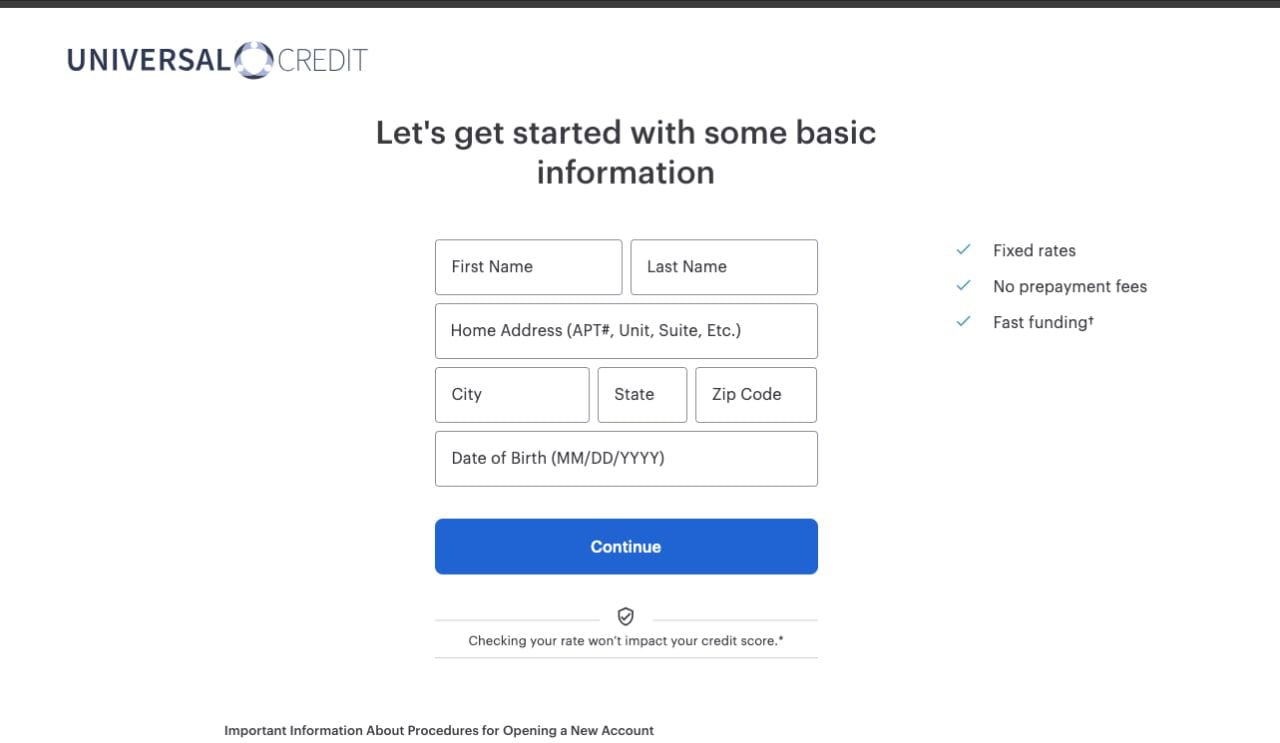This screenshot has width=1280, height=743.
Task: Focus the First Name input field
Action: (x=528, y=267)
